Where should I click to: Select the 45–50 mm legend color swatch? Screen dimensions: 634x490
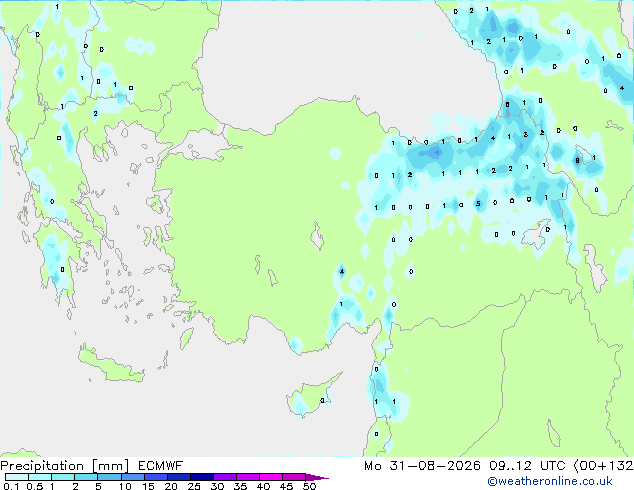click(x=294, y=477)
